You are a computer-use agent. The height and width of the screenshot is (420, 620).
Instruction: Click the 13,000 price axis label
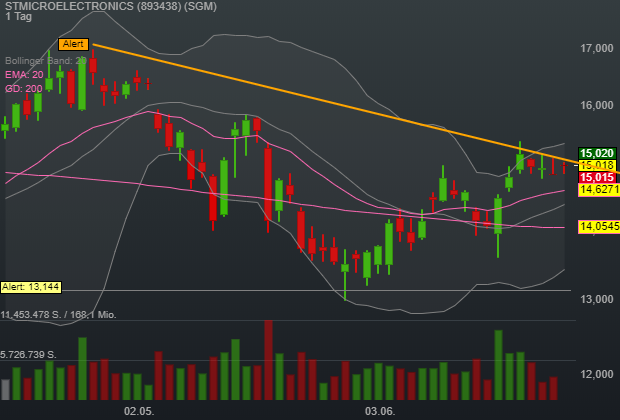point(597,299)
